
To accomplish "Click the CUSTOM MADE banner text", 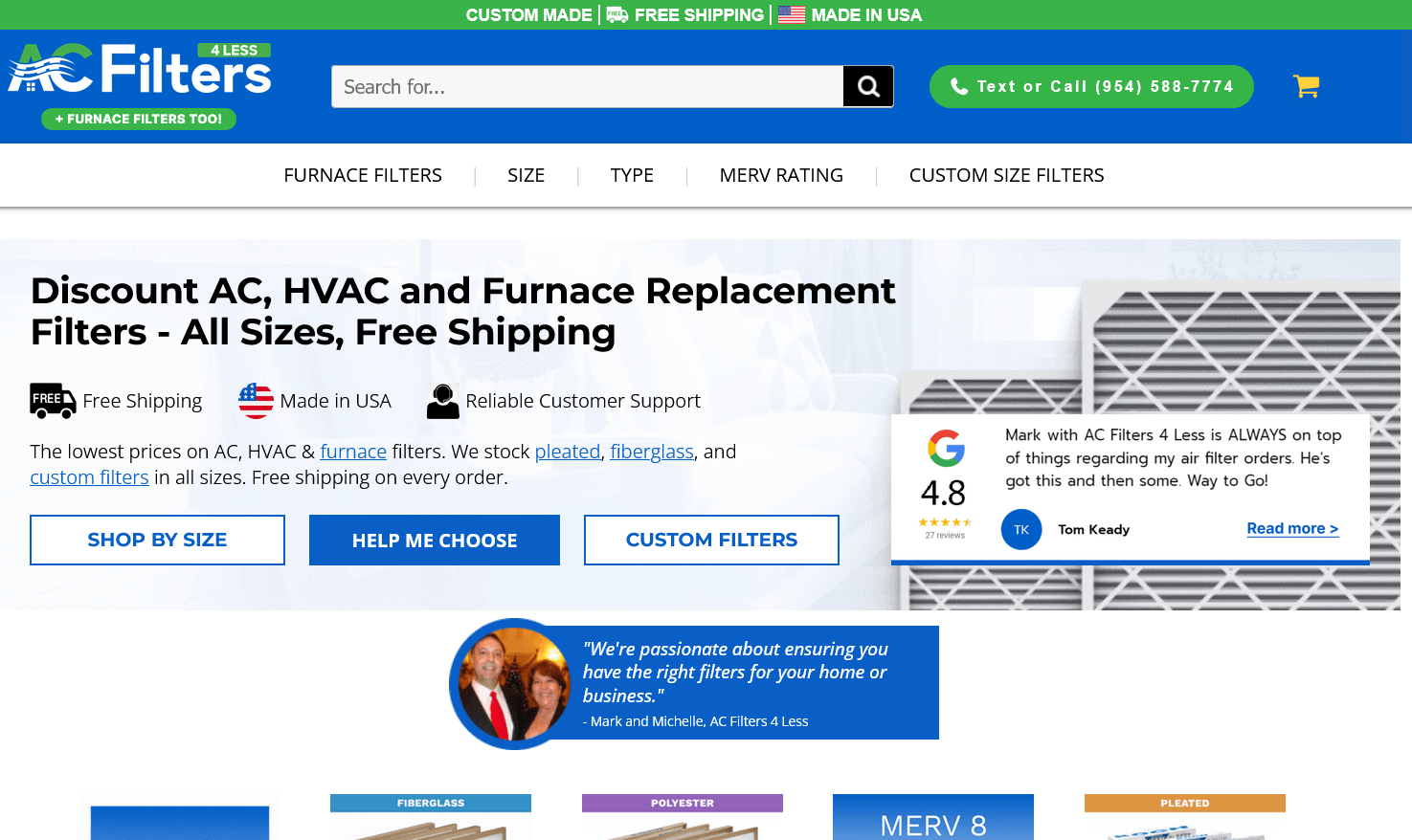I will (529, 14).
